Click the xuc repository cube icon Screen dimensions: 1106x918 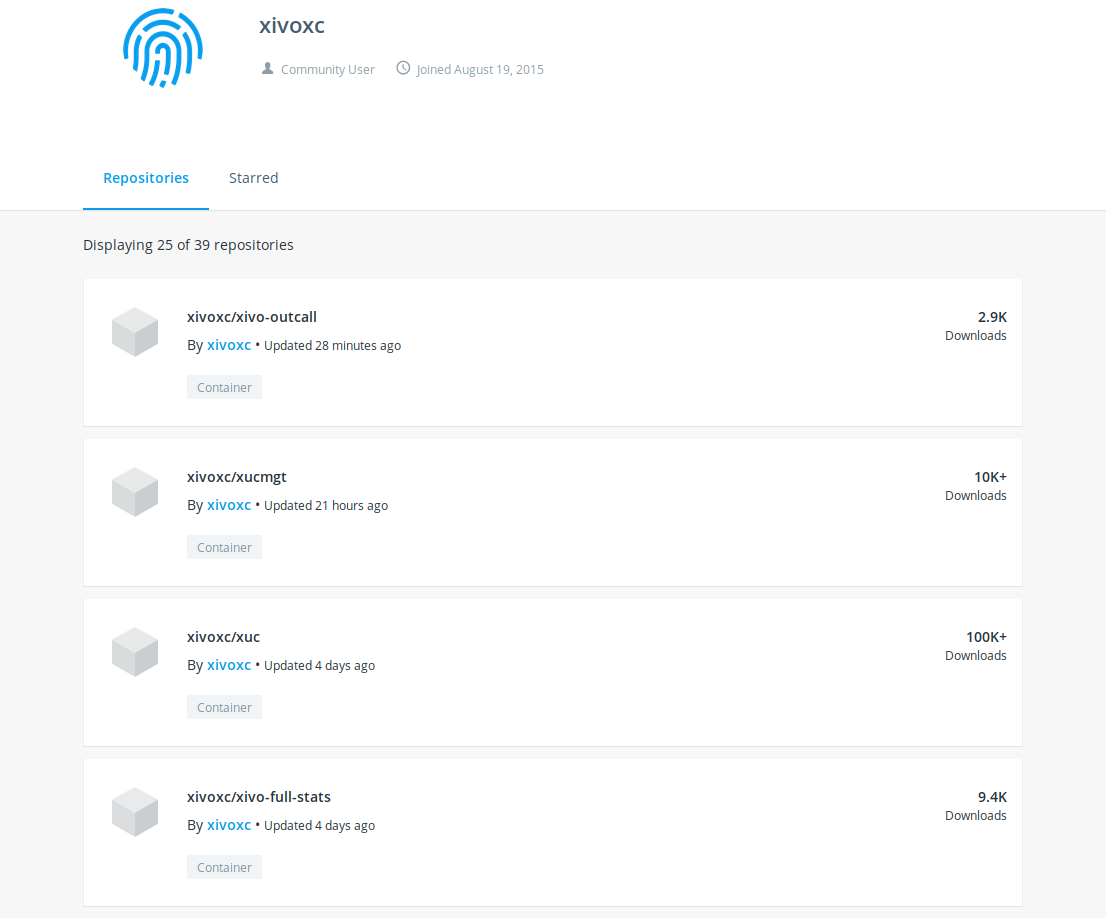point(135,652)
